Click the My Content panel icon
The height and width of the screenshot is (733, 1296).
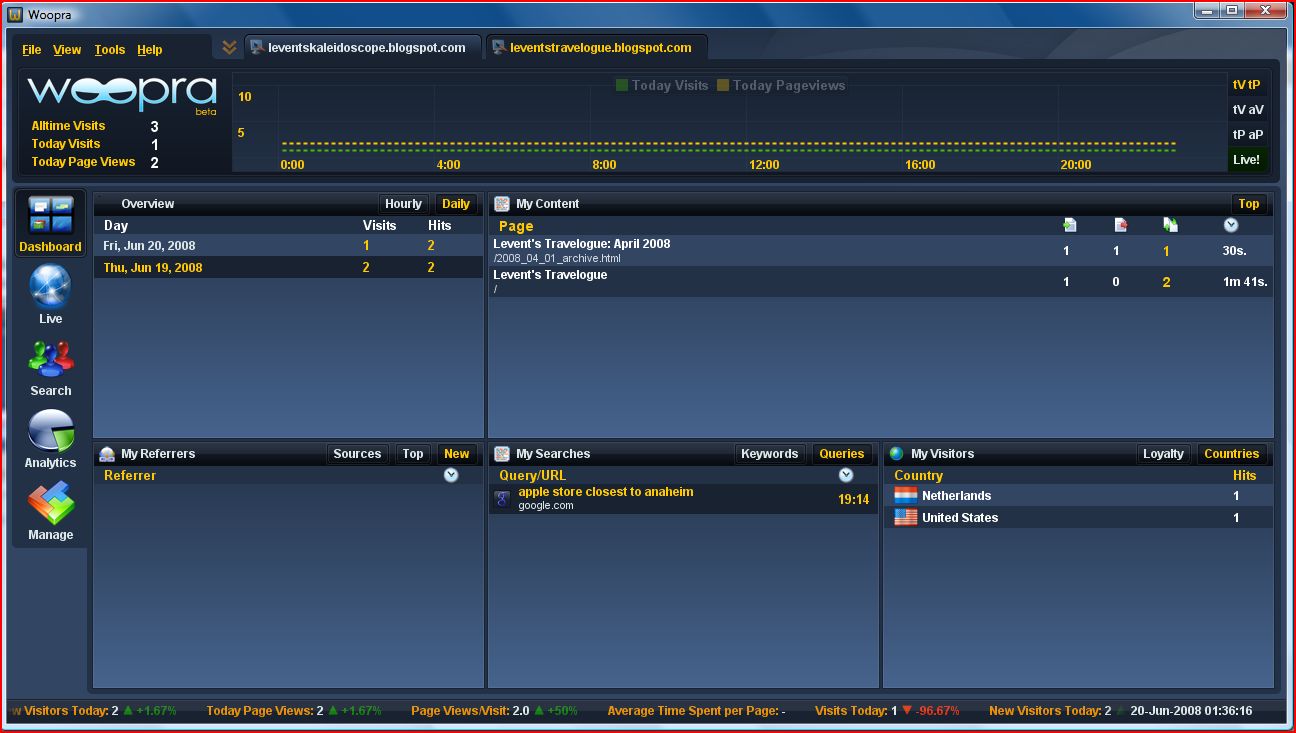click(502, 203)
